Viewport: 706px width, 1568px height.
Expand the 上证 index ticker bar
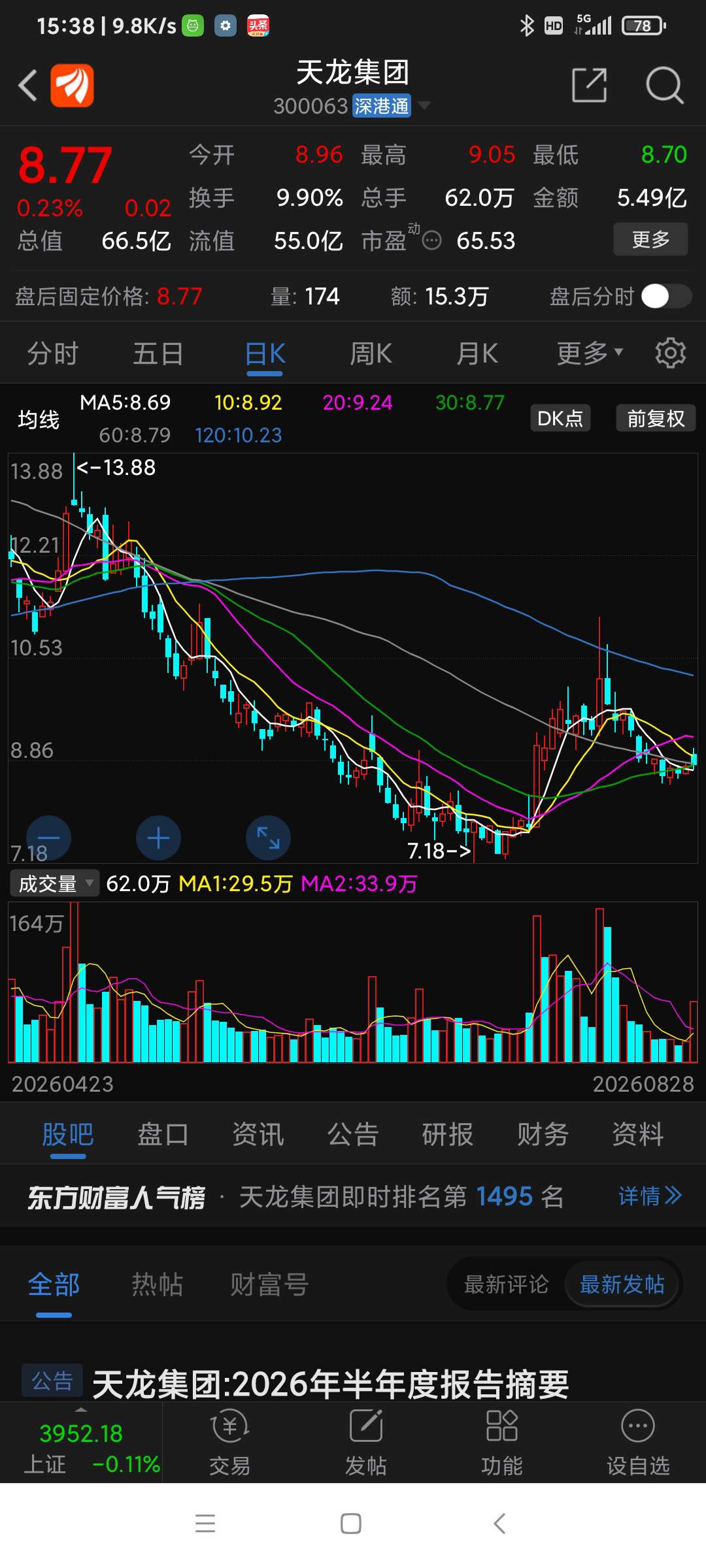coord(81,1442)
